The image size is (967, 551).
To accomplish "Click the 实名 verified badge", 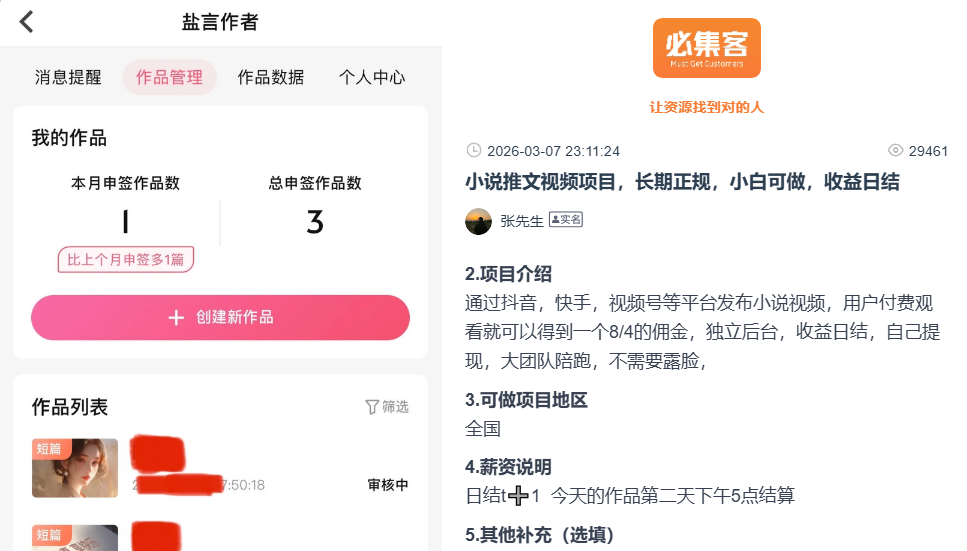I will (566, 220).
